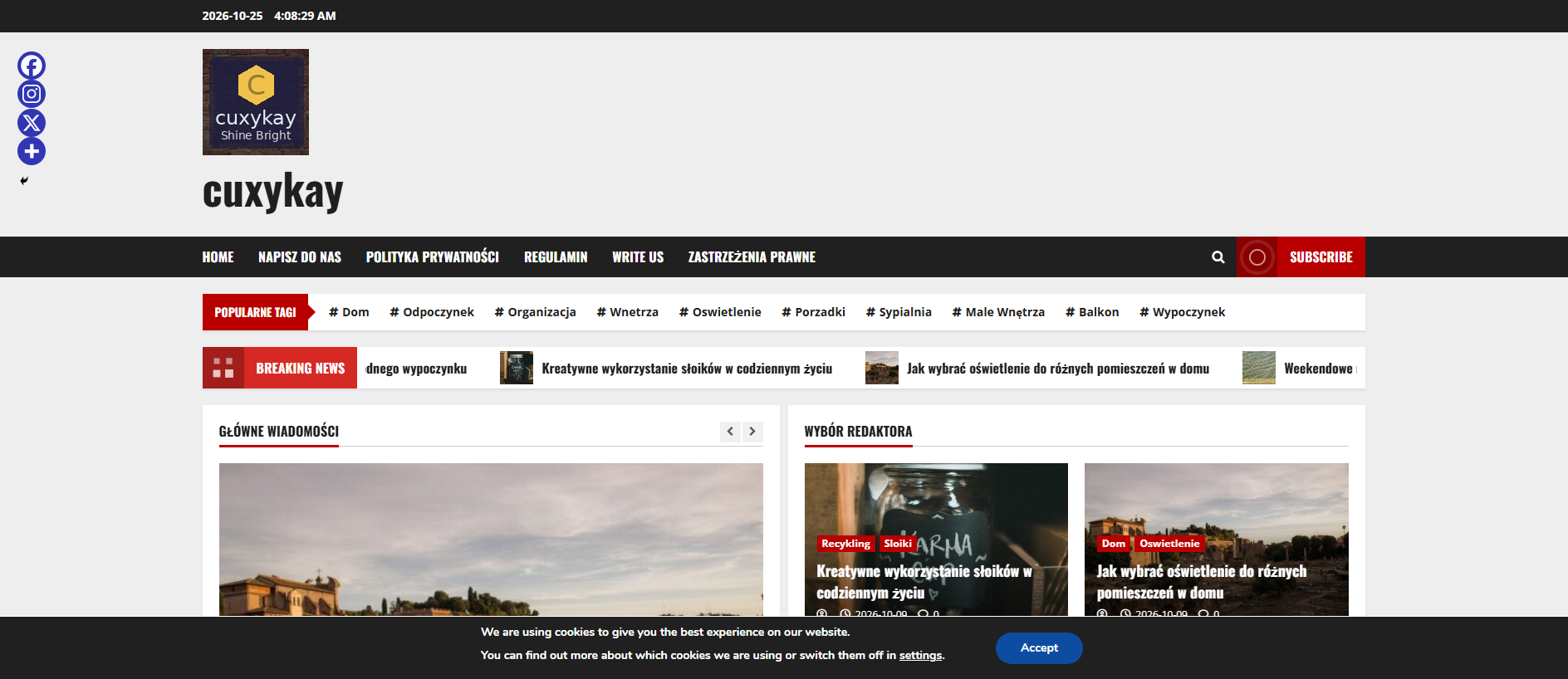This screenshot has width=1568, height=679.
Task: Select the Wypoczynek tag
Action: [x=1182, y=312]
